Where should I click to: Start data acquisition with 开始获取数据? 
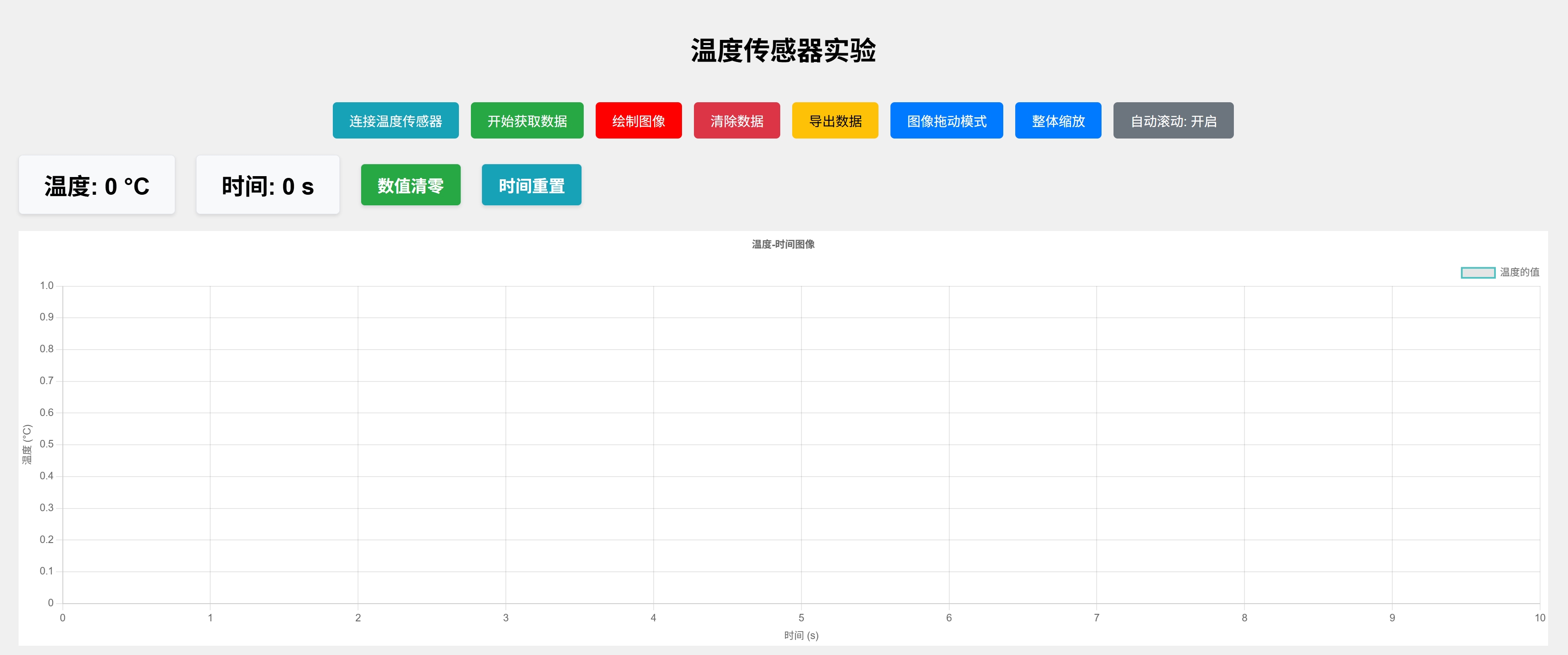[x=527, y=120]
